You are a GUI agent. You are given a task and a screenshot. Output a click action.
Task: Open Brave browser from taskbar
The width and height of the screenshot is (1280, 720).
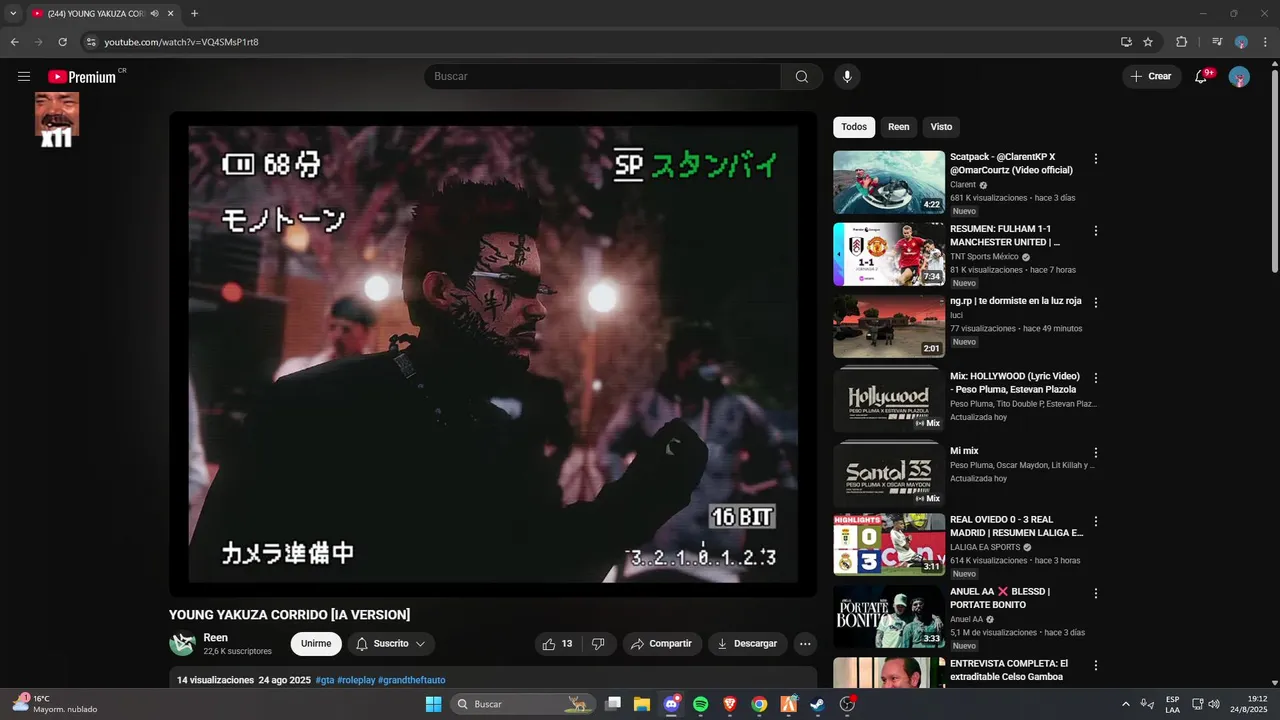click(x=729, y=704)
